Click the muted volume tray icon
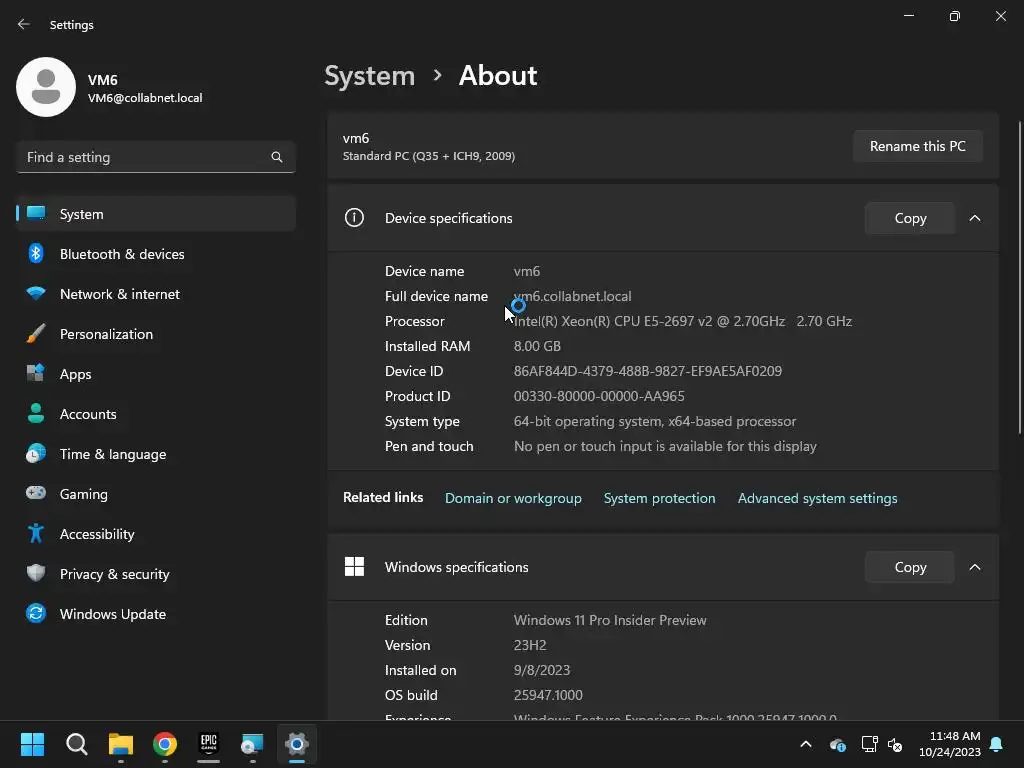The height and width of the screenshot is (768, 1024). coord(895,744)
